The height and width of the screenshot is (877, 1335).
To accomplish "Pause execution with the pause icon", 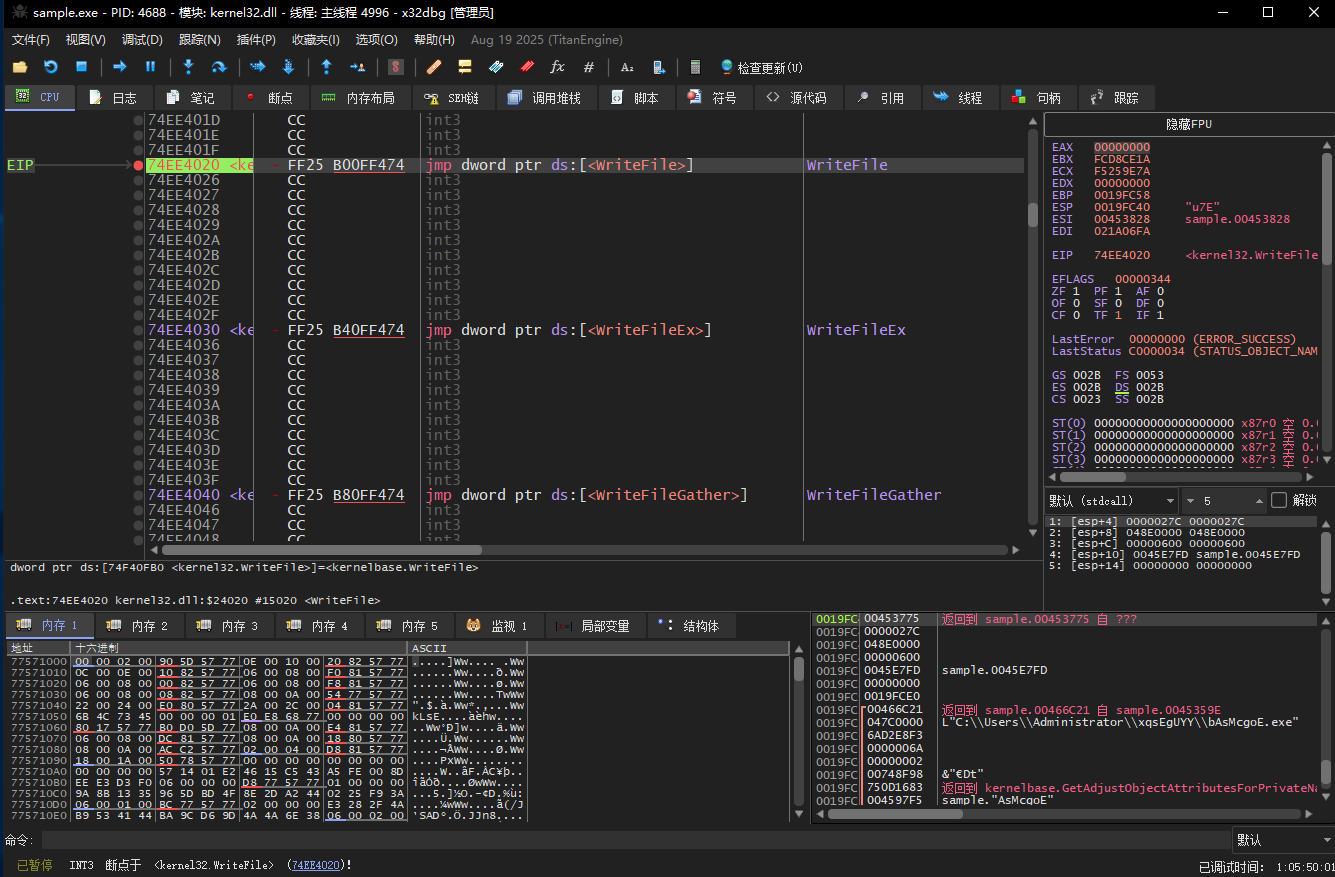I will [x=151, y=67].
